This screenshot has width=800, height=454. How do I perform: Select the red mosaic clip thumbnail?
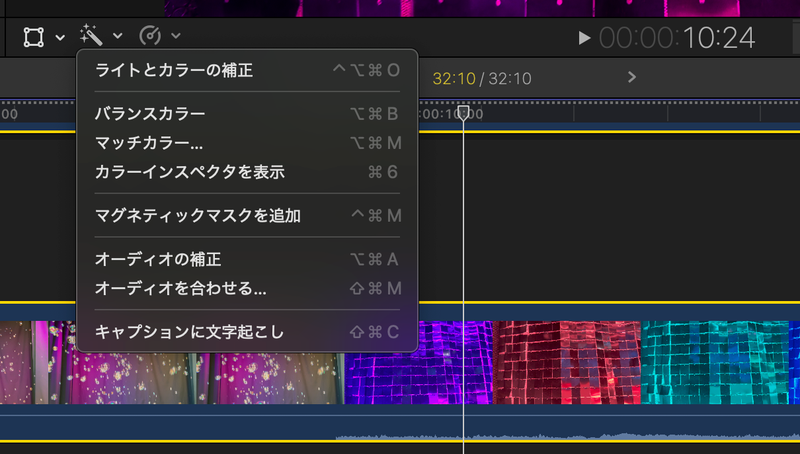[x=567, y=362]
